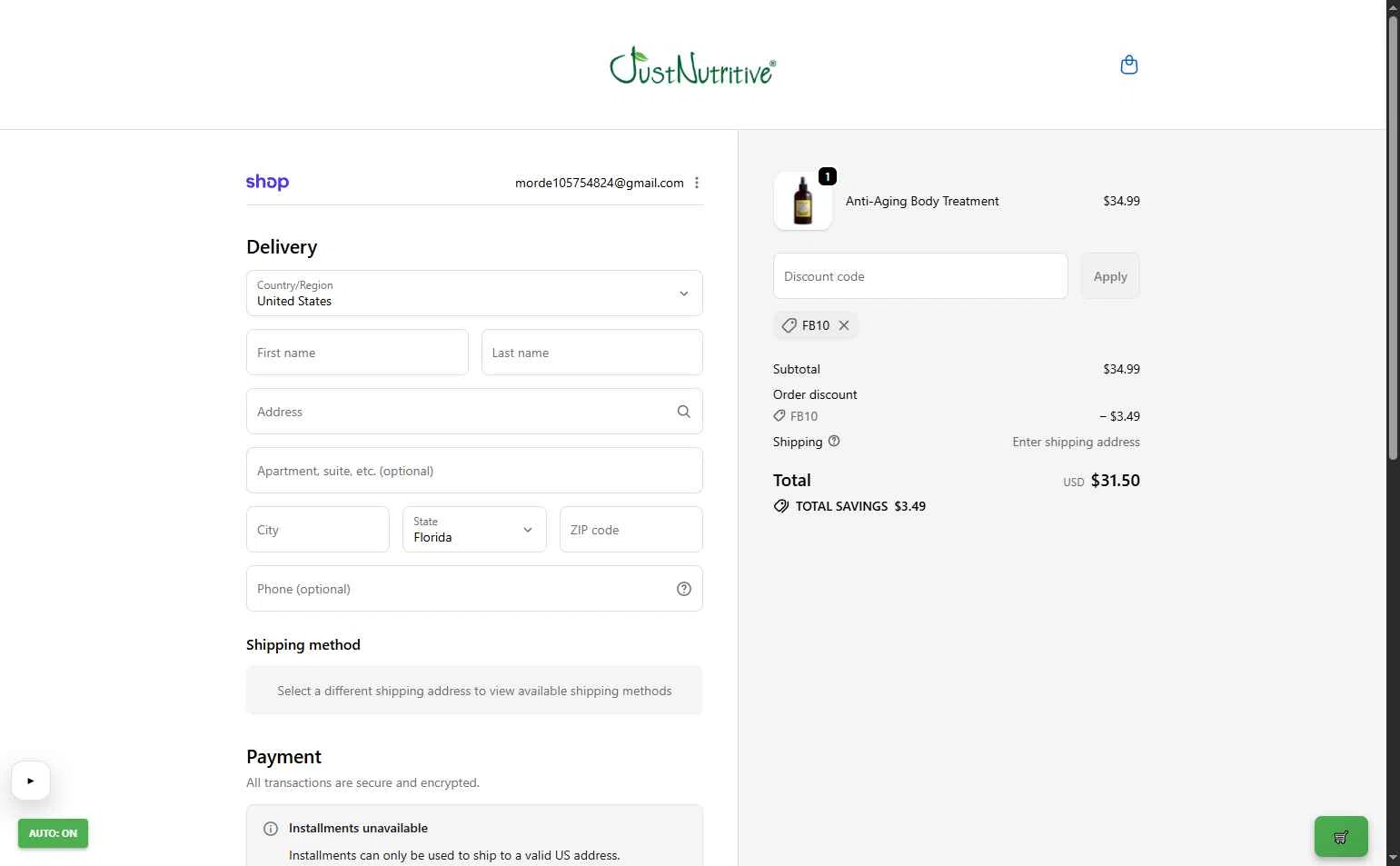The height and width of the screenshot is (866, 1400).
Task: Show shipping info help icon
Action: point(834,441)
